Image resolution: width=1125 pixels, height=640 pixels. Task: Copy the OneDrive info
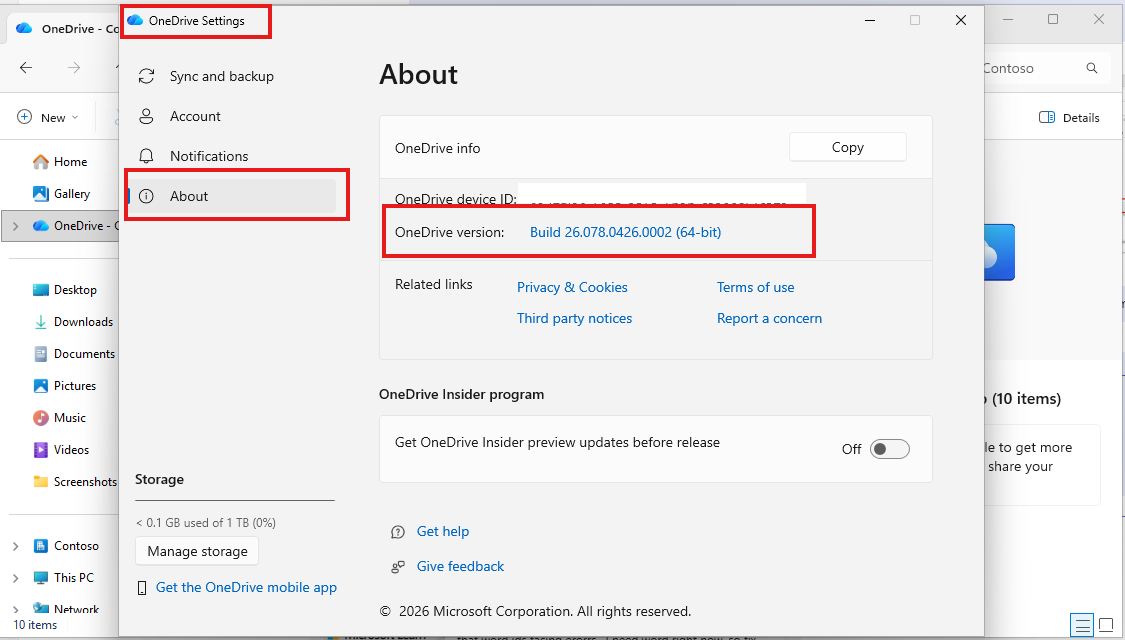847,147
